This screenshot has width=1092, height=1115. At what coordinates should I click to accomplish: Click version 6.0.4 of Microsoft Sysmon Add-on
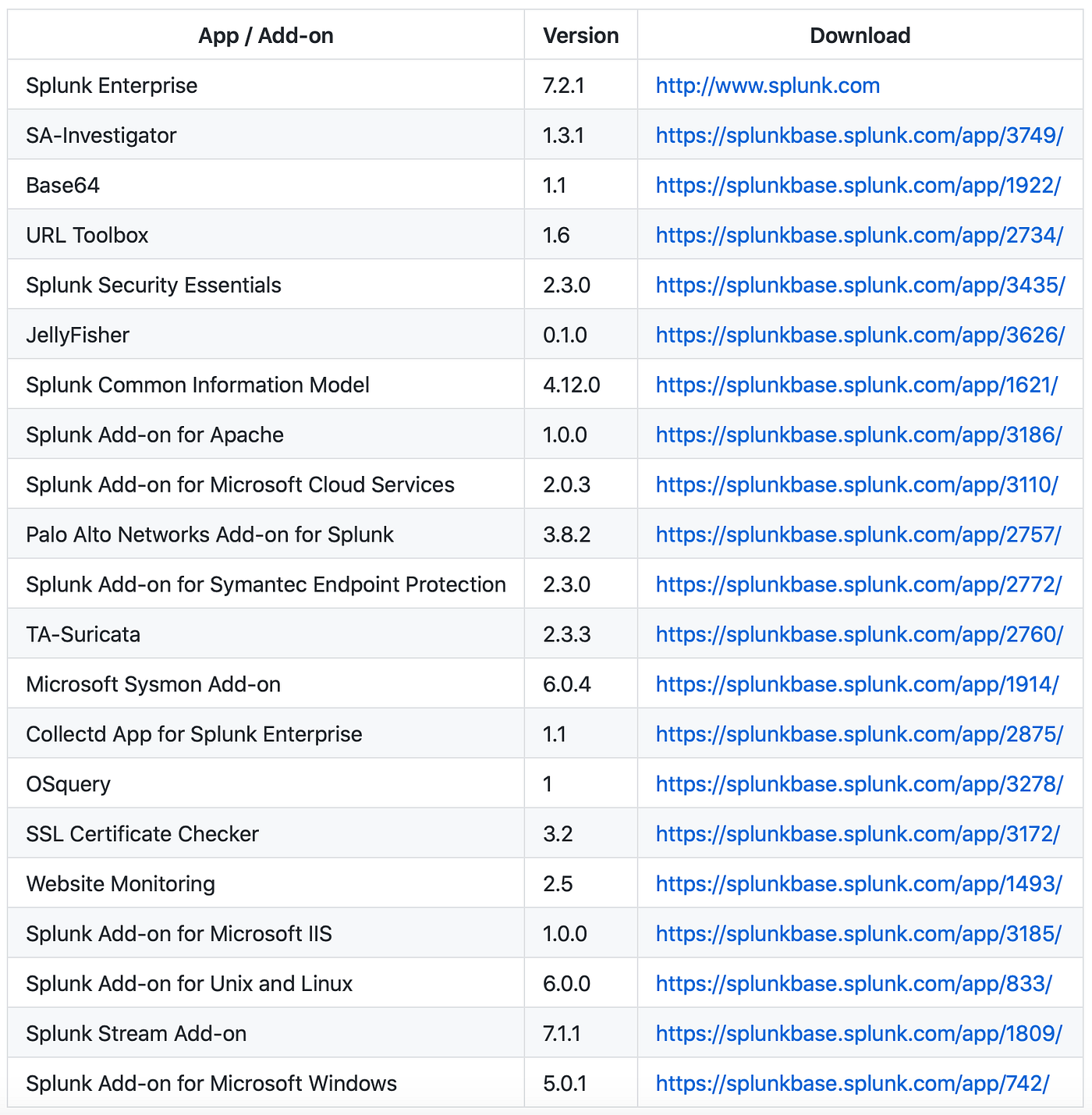[567, 684]
